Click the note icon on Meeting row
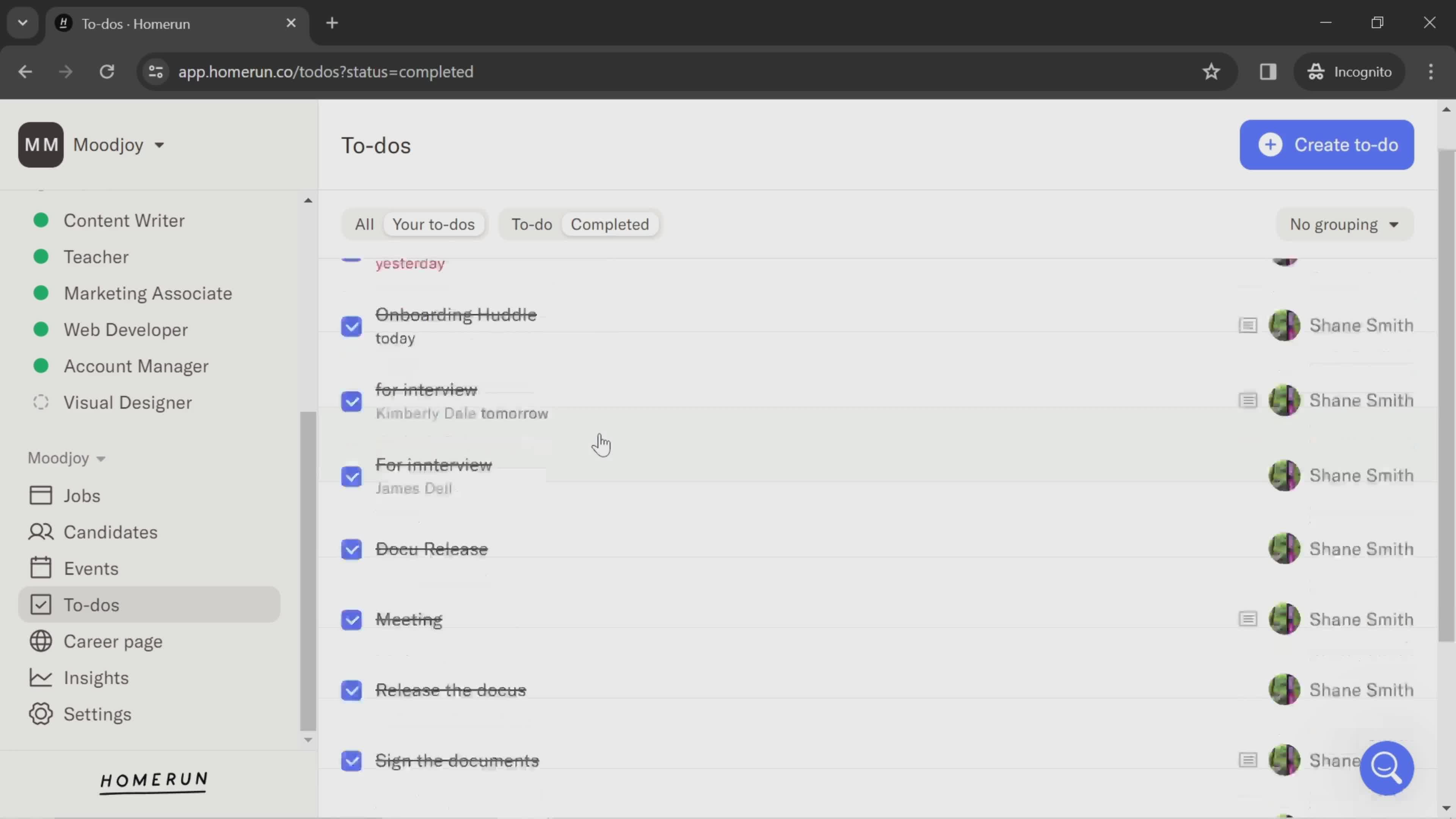Viewport: 1456px width, 819px height. [x=1248, y=619]
